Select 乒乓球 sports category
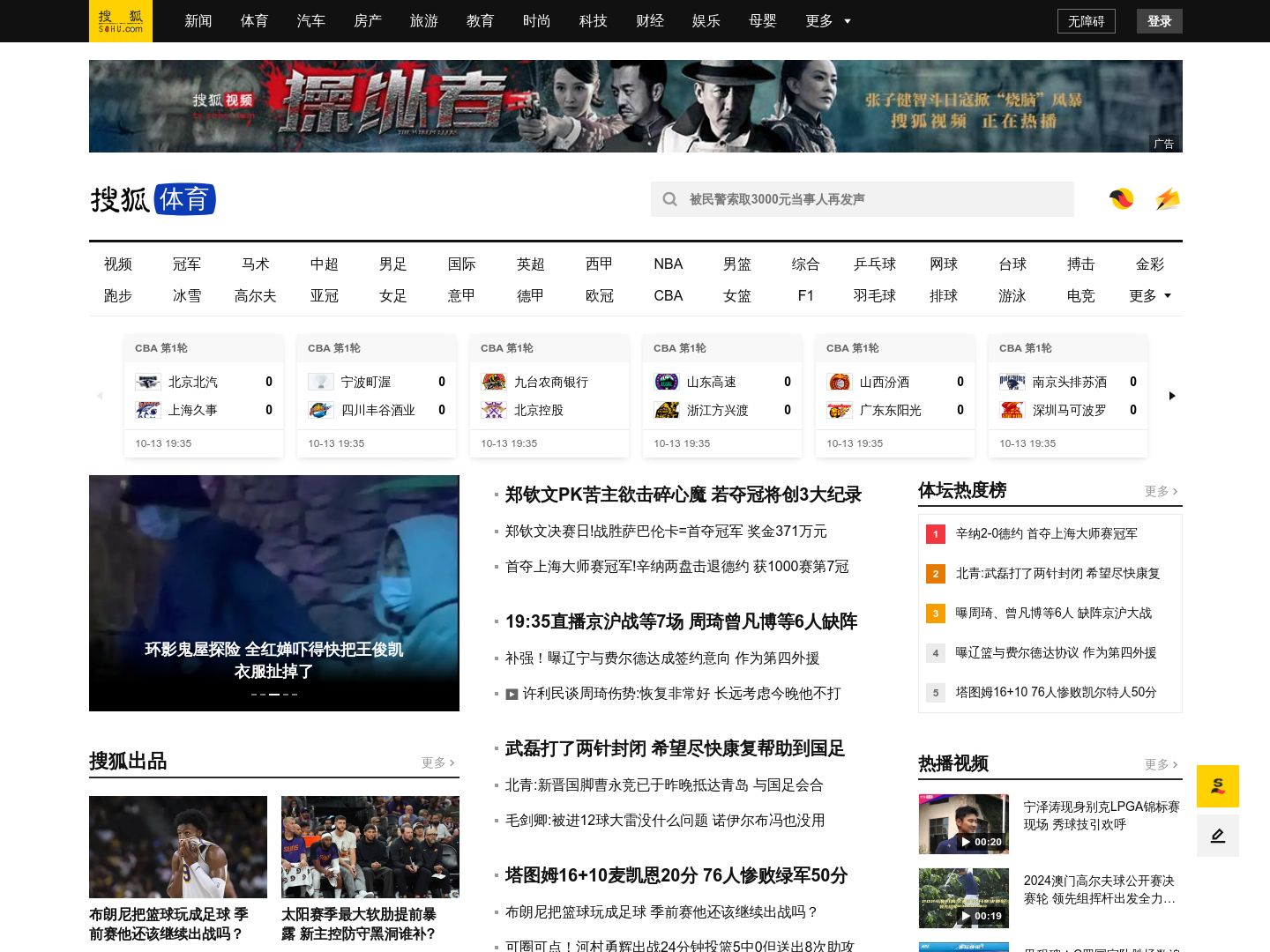1270x952 pixels. 875,264
